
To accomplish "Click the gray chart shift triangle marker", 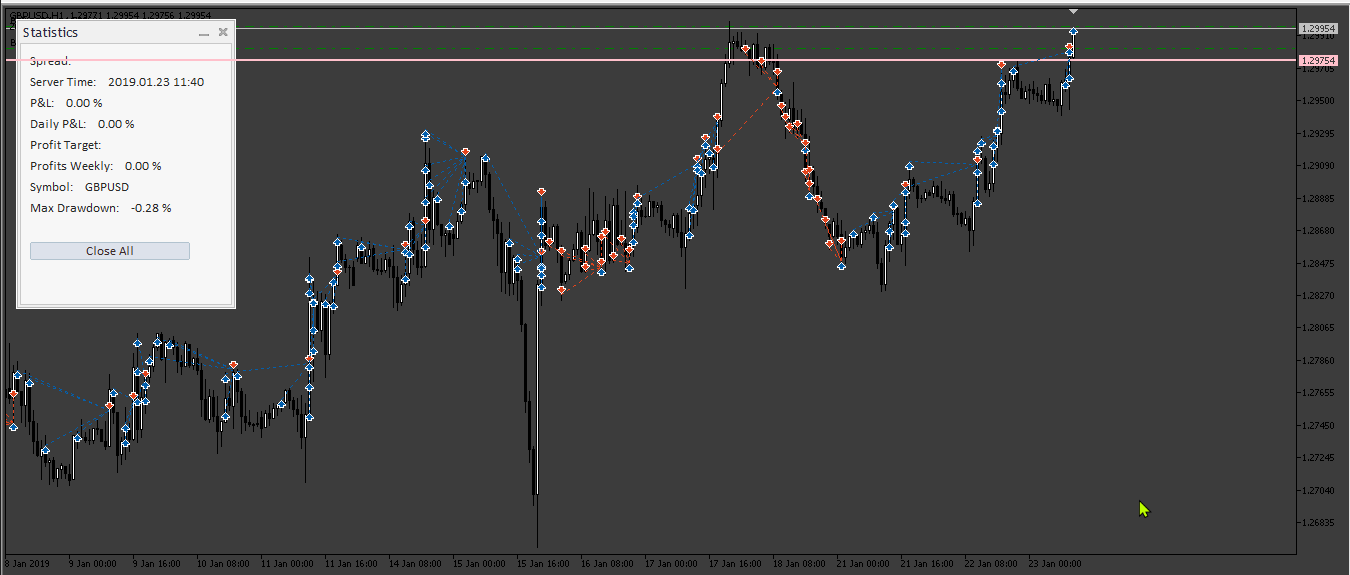I will [x=1073, y=11].
